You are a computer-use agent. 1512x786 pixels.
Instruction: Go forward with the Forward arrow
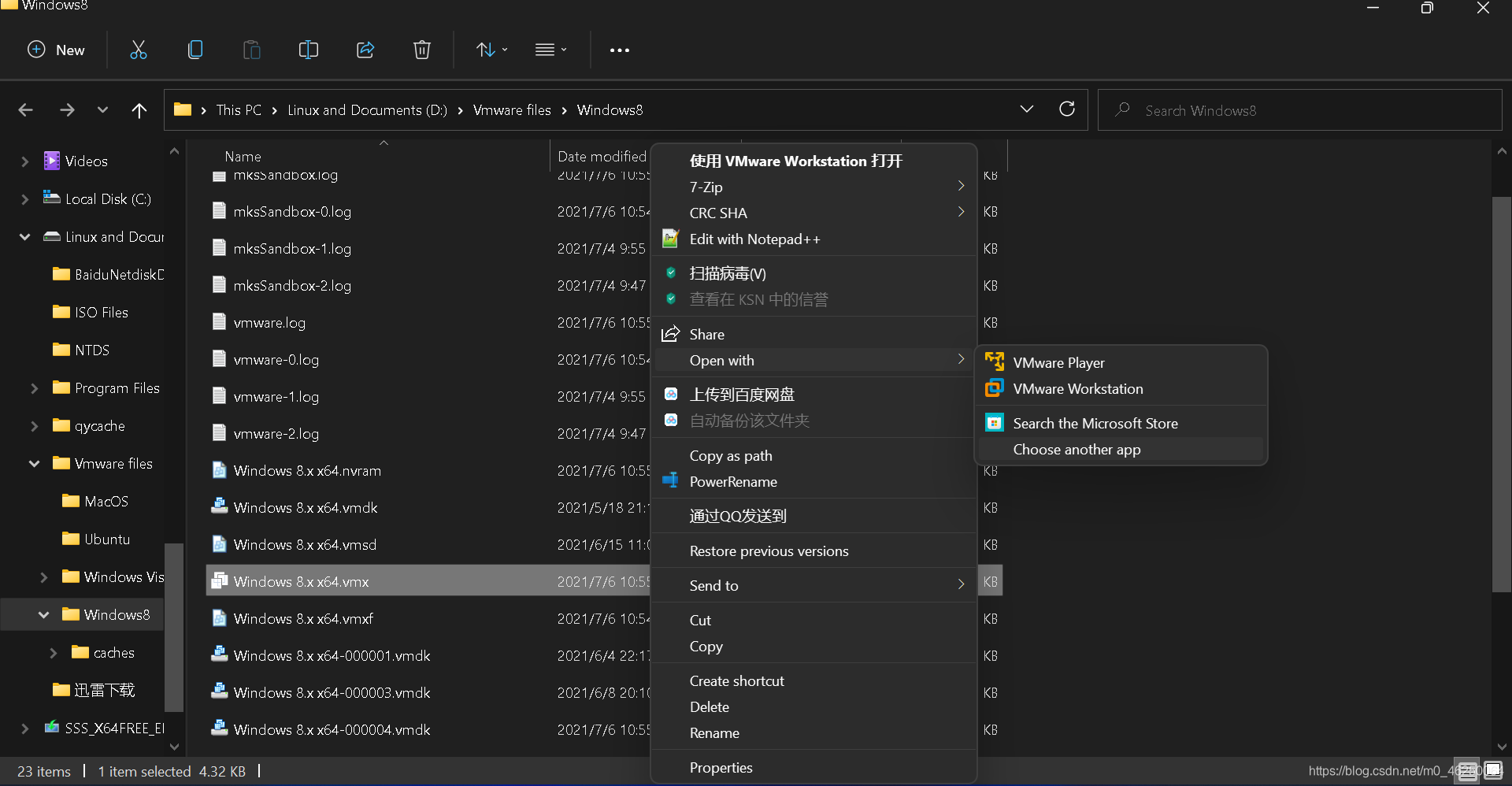(67, 109)
